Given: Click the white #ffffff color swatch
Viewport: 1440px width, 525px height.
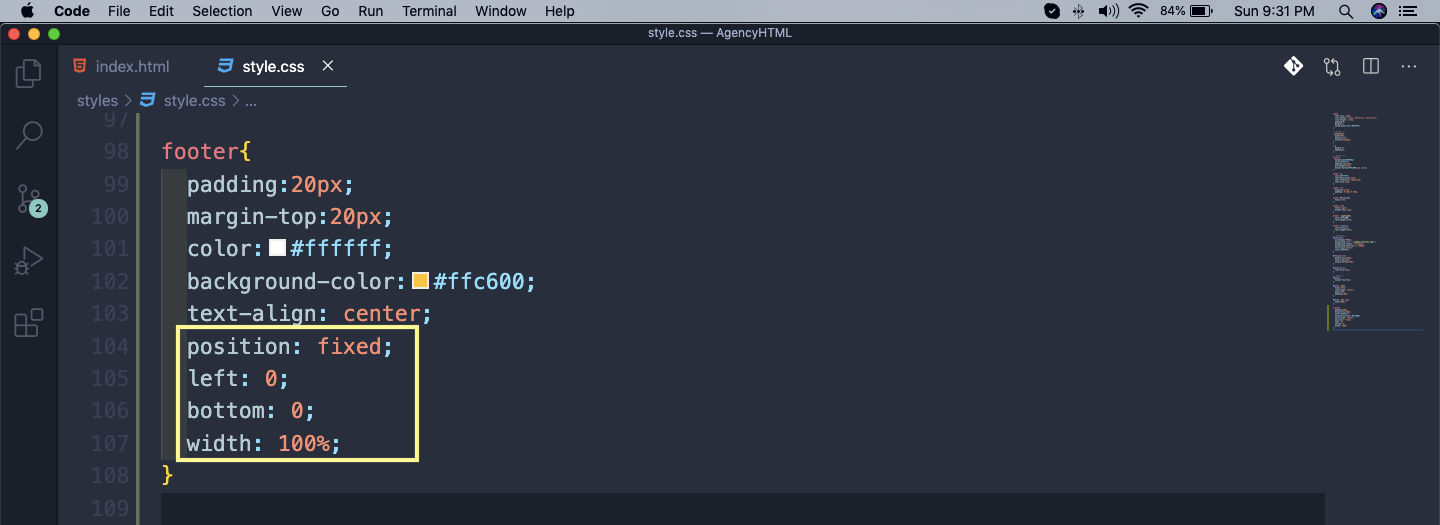Looking at the screenshot, I should [x=277, y=248].
